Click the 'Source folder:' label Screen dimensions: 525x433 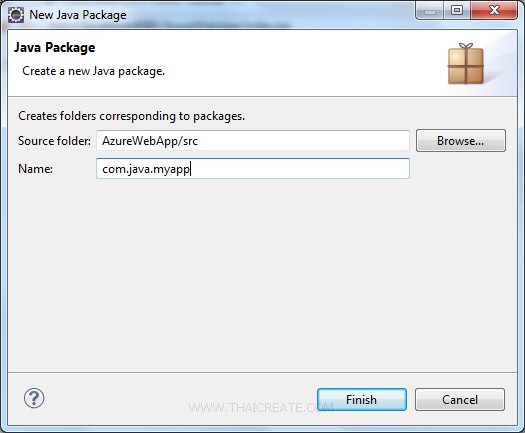(x=54, y=141)
